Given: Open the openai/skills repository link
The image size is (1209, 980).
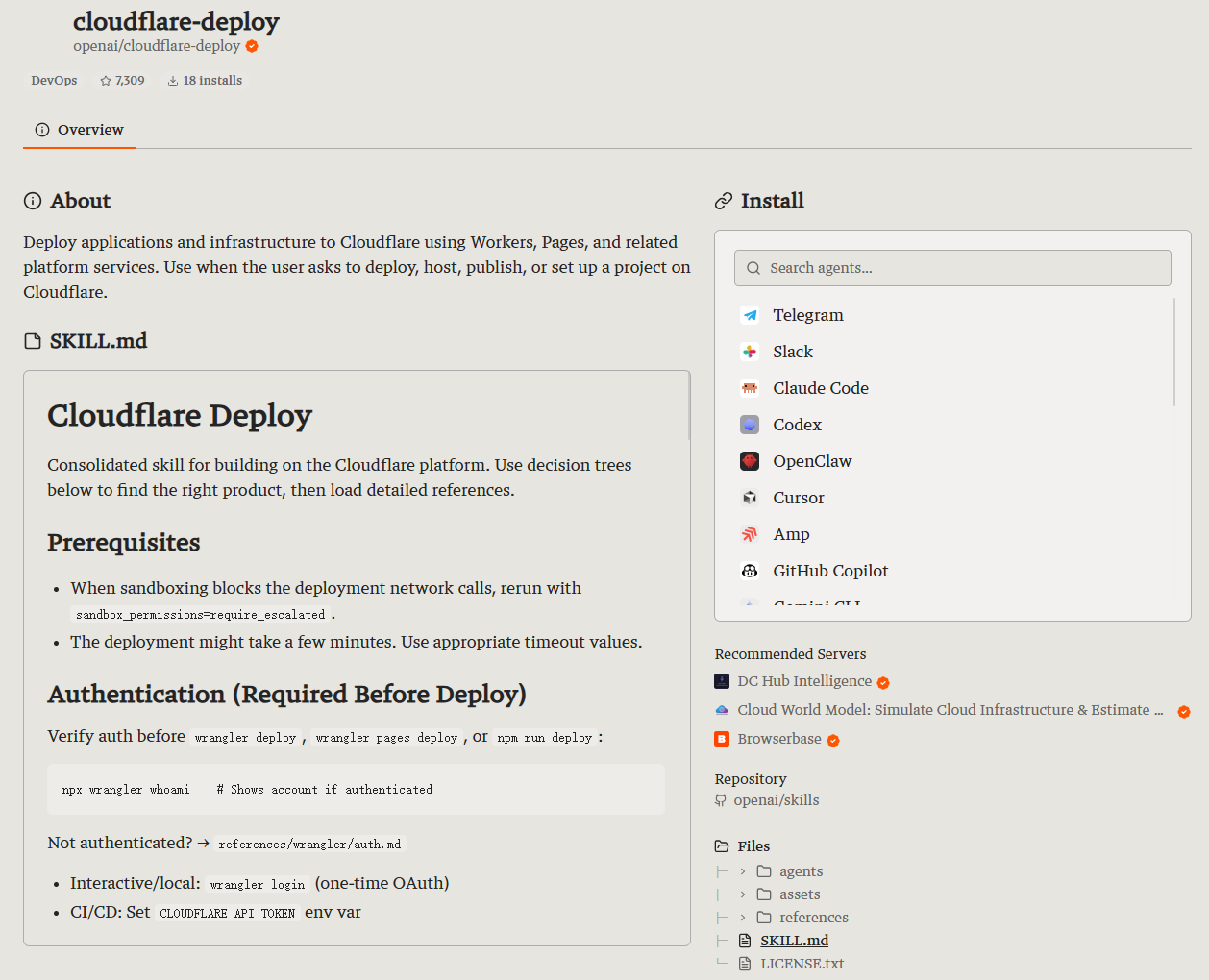Looking at the screenshot, I should pos(777,800).
